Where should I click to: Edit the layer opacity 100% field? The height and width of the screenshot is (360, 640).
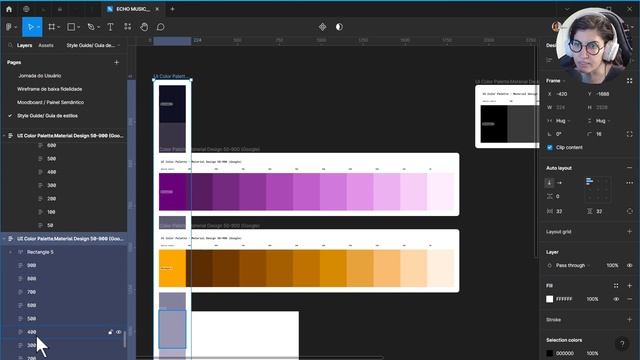(x=612, y=265)
